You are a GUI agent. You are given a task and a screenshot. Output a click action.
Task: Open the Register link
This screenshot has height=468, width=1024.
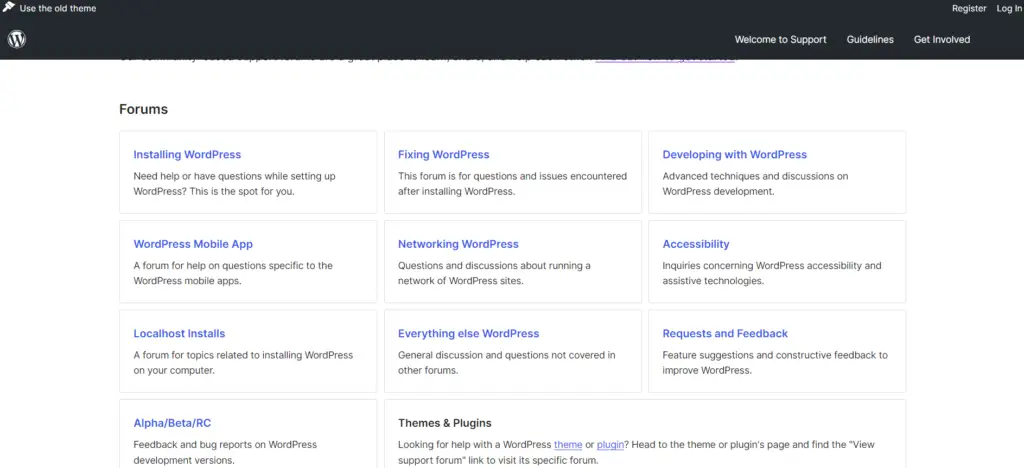pos(969,8)
